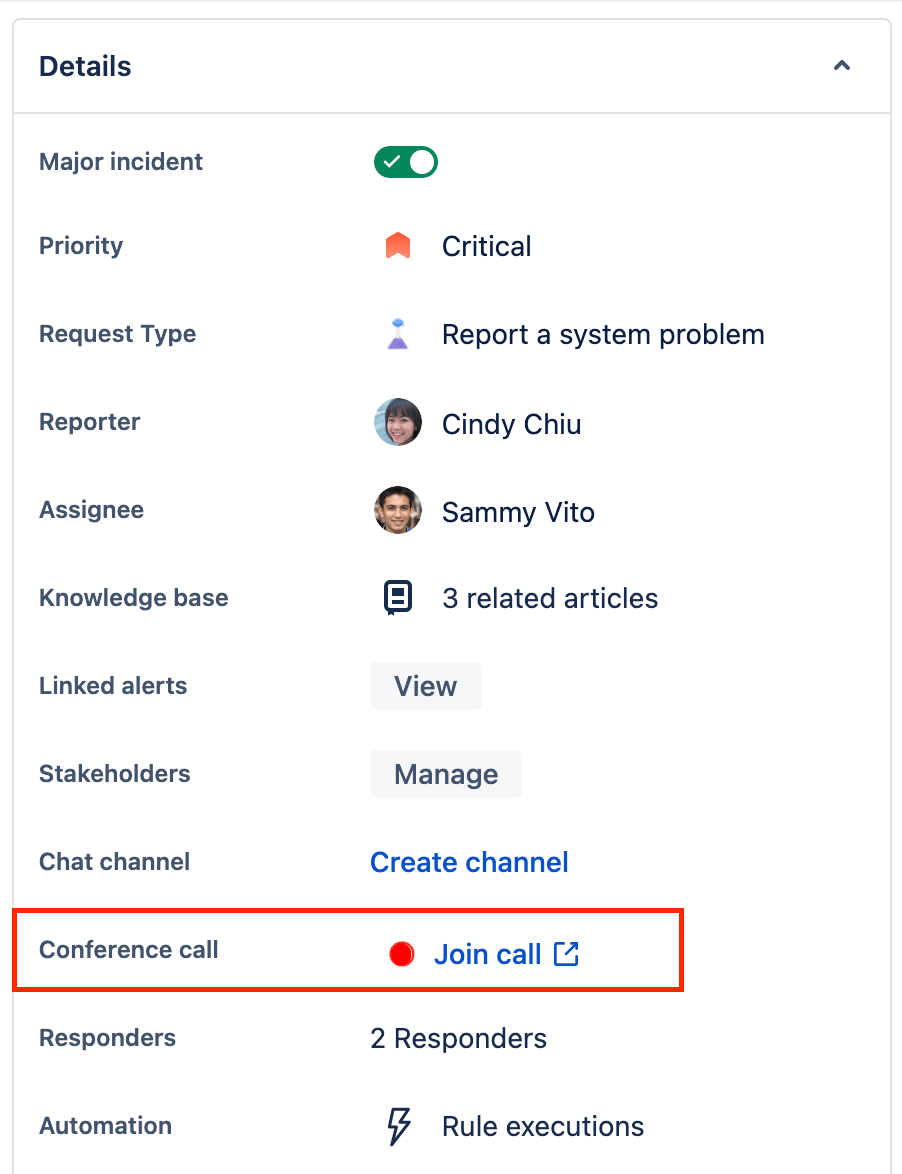View the linked alerts
The image size is (902, 1174).
pyautogui.click(x=425, y=686)
